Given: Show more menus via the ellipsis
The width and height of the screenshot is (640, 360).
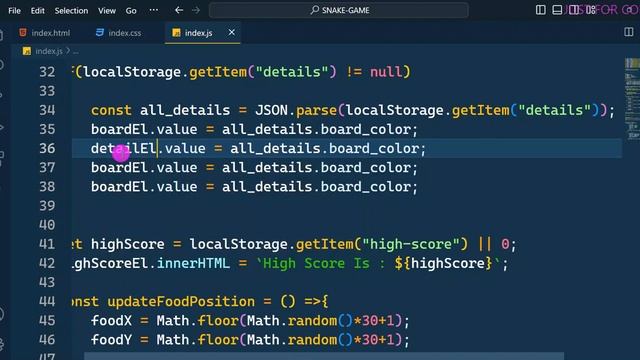Looking at the screenshot, I should pos(154,10).
